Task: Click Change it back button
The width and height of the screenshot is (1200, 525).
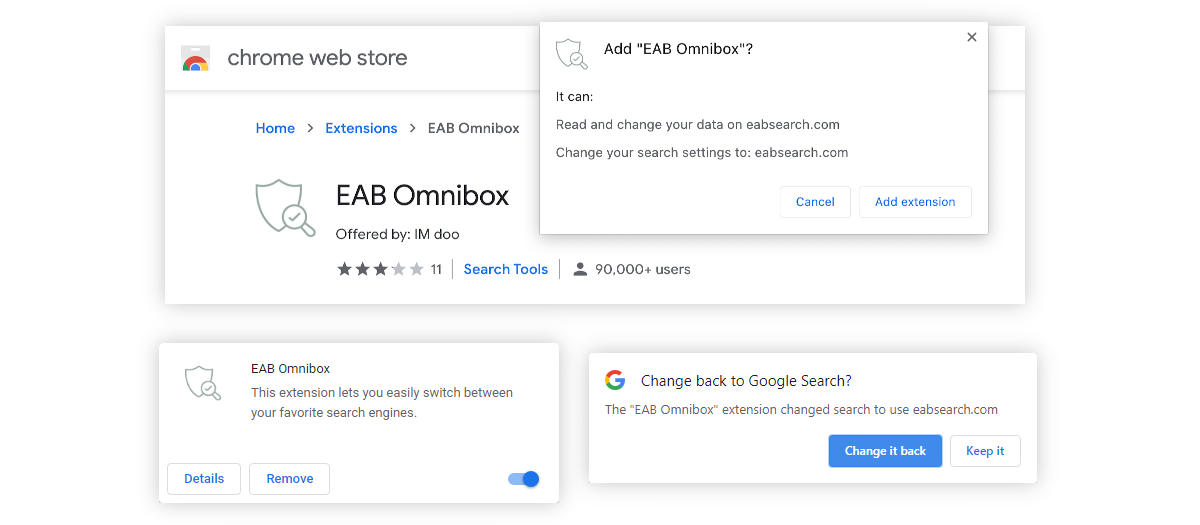Action: pyautogui.click(x=885, y=451)
